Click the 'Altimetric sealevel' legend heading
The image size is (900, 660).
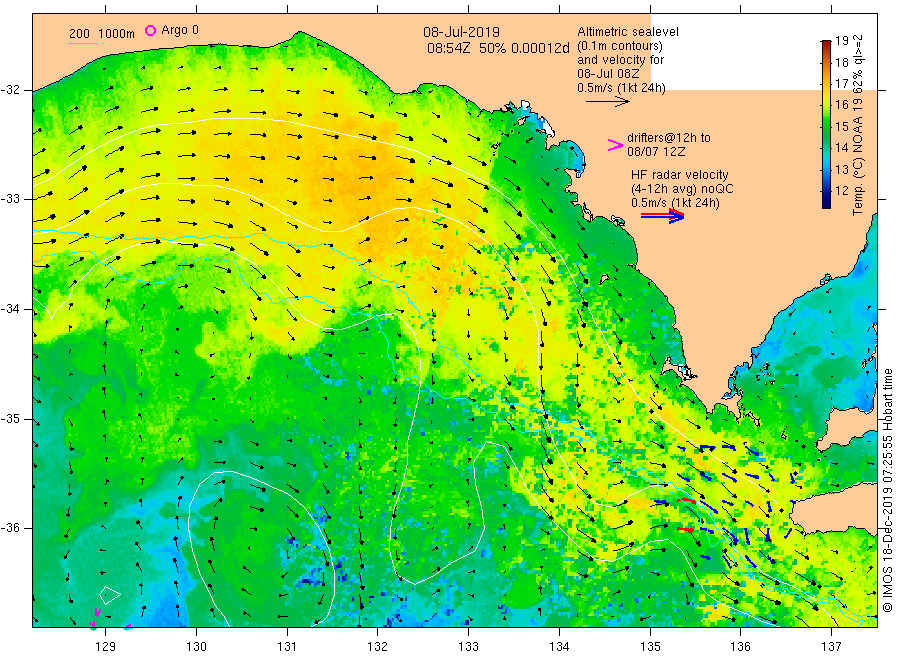pos(628,32)
